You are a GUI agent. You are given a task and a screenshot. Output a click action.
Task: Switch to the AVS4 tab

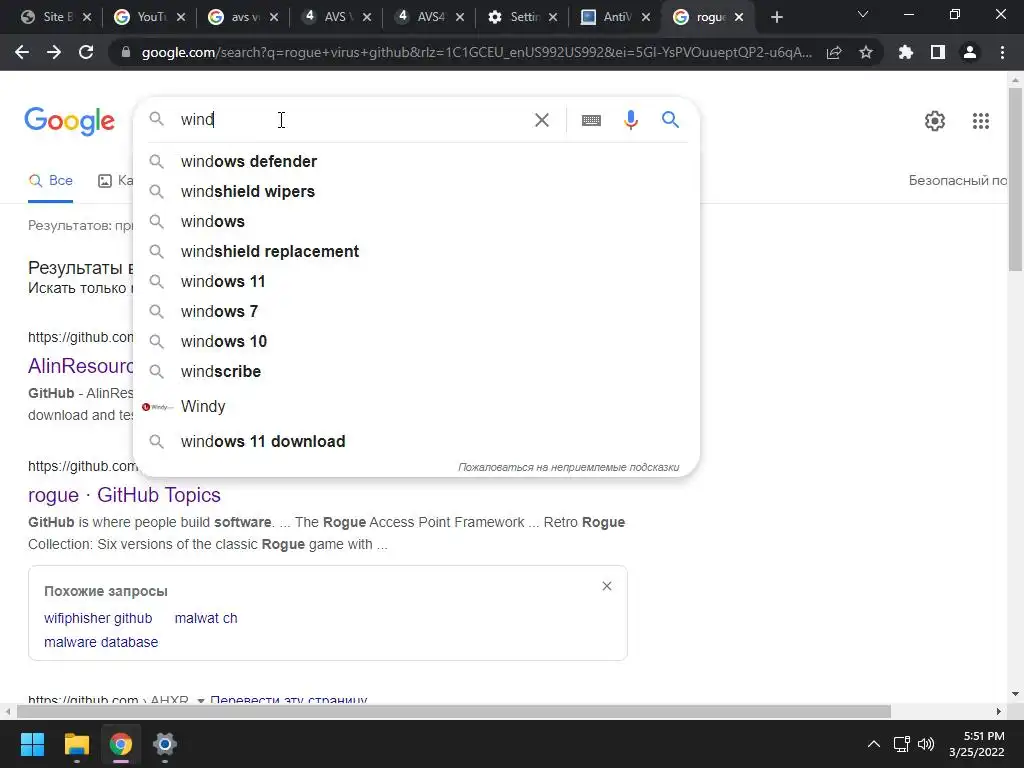[x=430, y=17]
